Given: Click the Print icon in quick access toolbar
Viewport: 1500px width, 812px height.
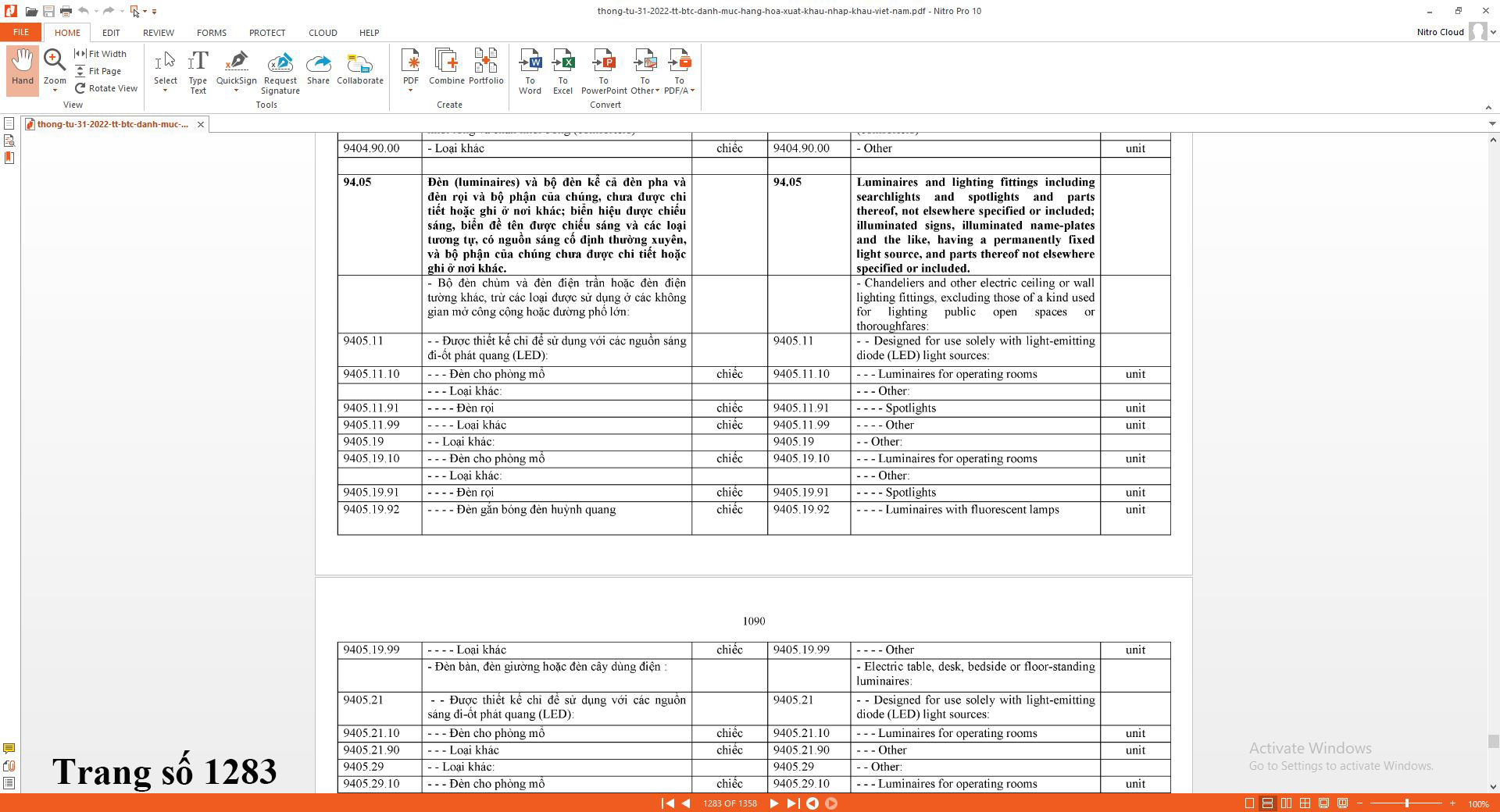Looking at the screenshot, I should tap(66, 11).
